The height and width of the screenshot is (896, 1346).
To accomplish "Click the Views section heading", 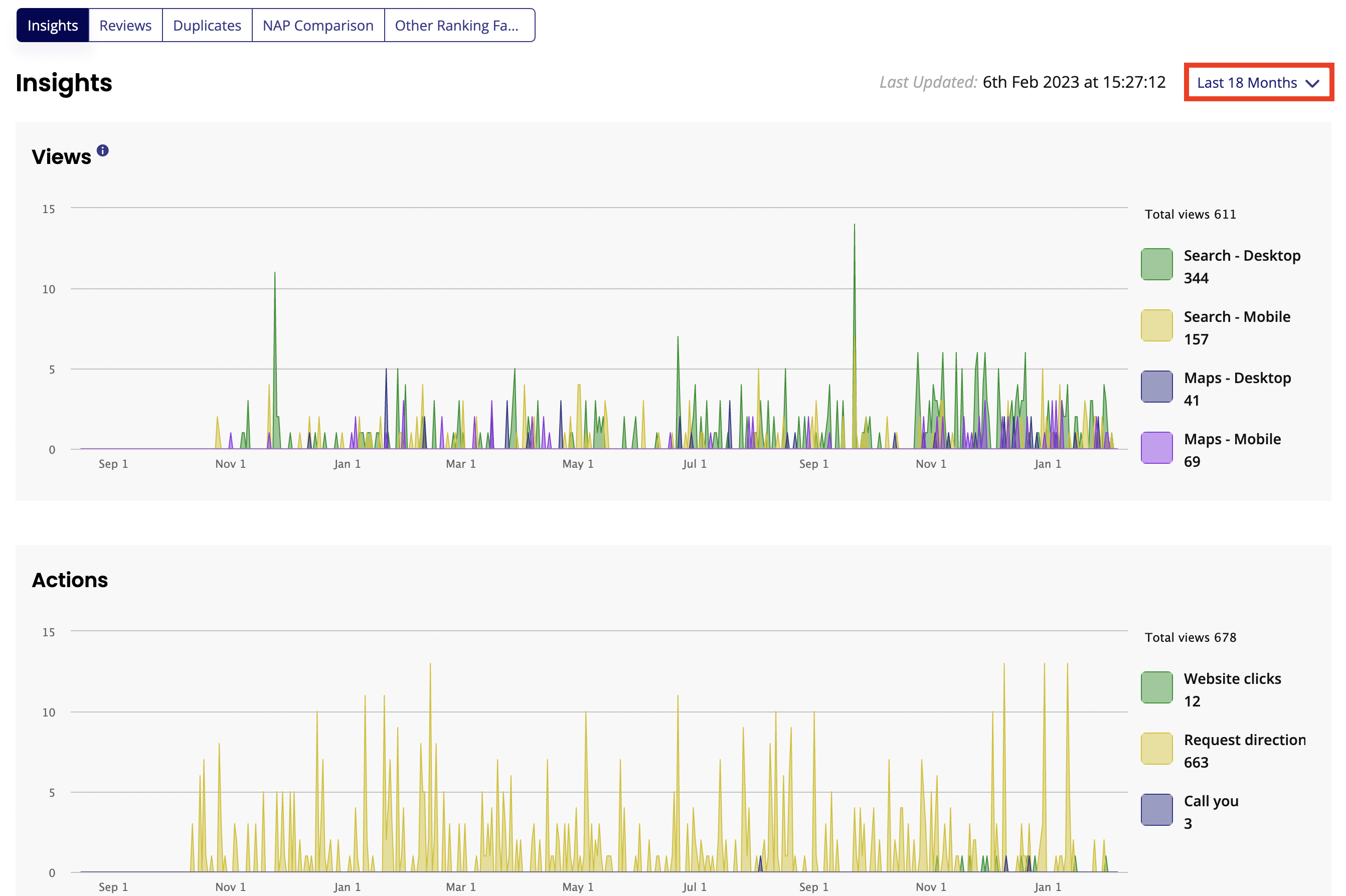I will pos(61,156).
